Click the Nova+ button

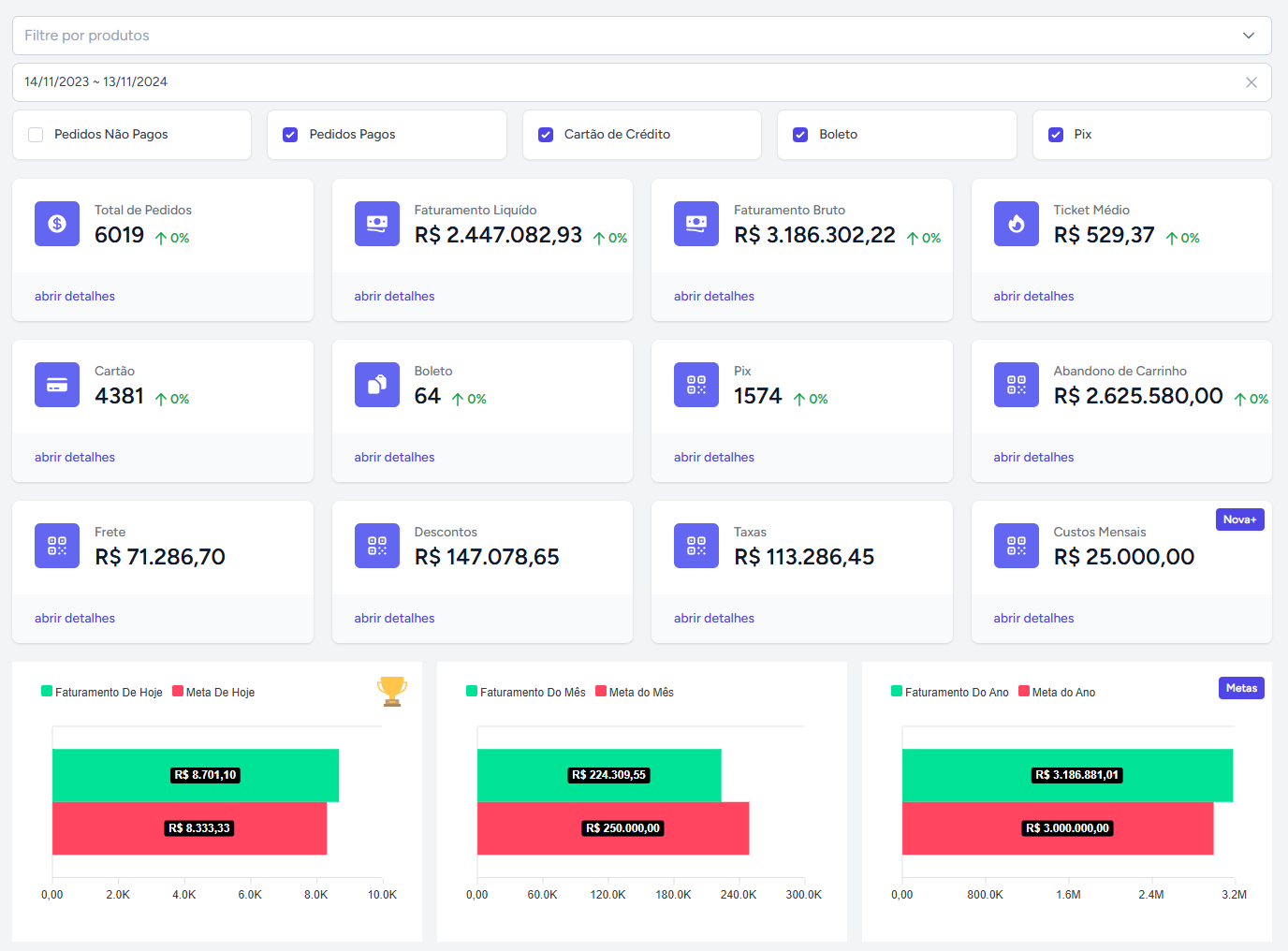(x=1240, y=519)
